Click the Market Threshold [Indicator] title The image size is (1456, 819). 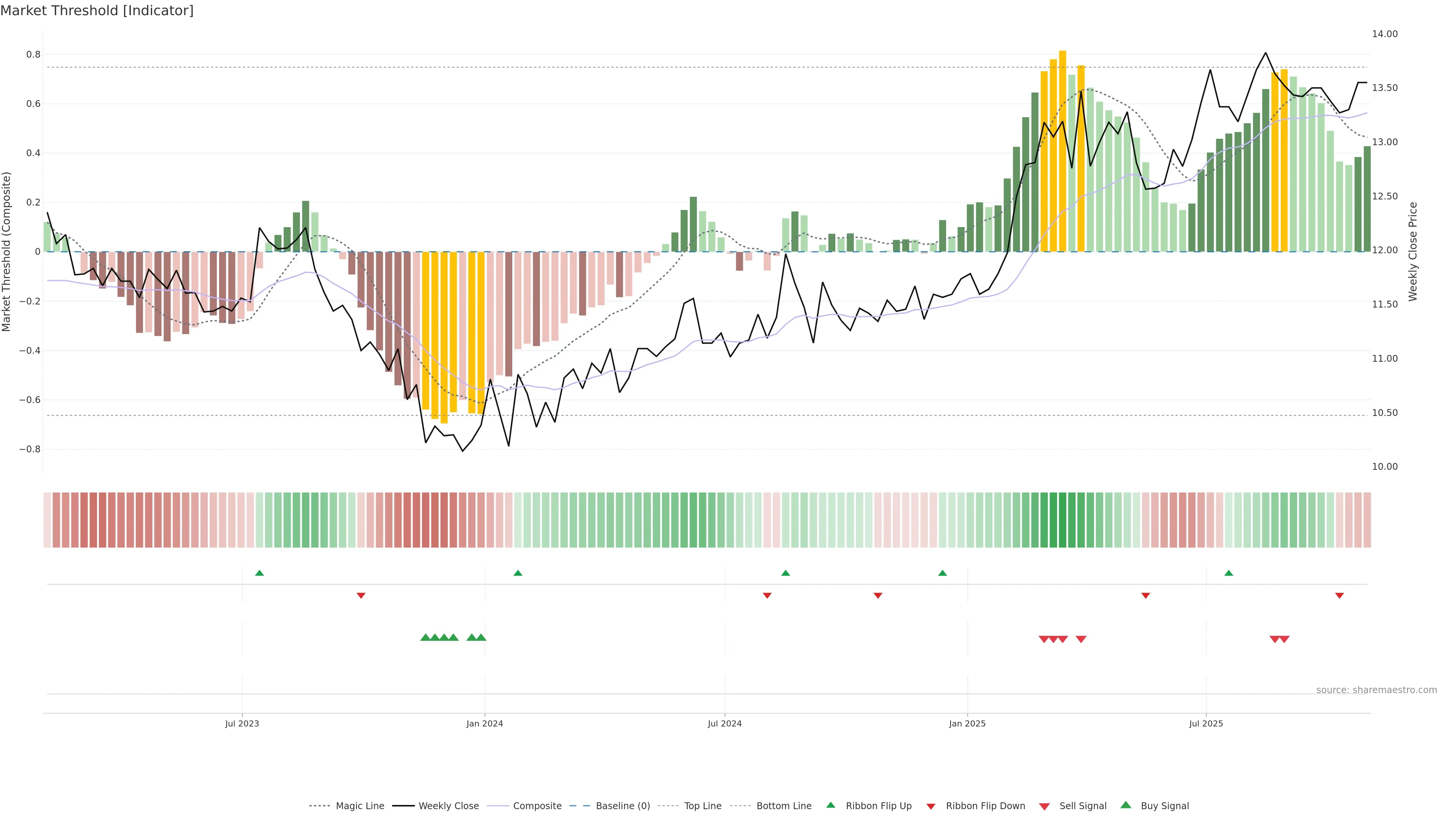(97, 11)
